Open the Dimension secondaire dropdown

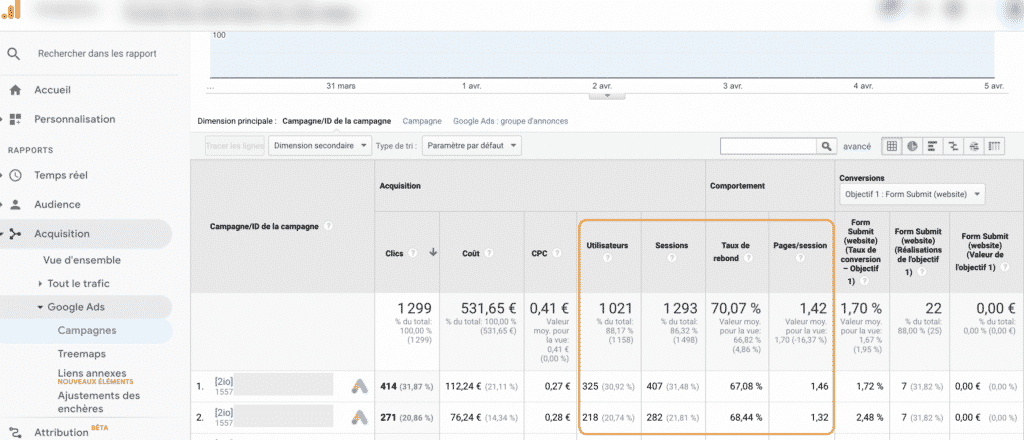[x=321, y=146]
